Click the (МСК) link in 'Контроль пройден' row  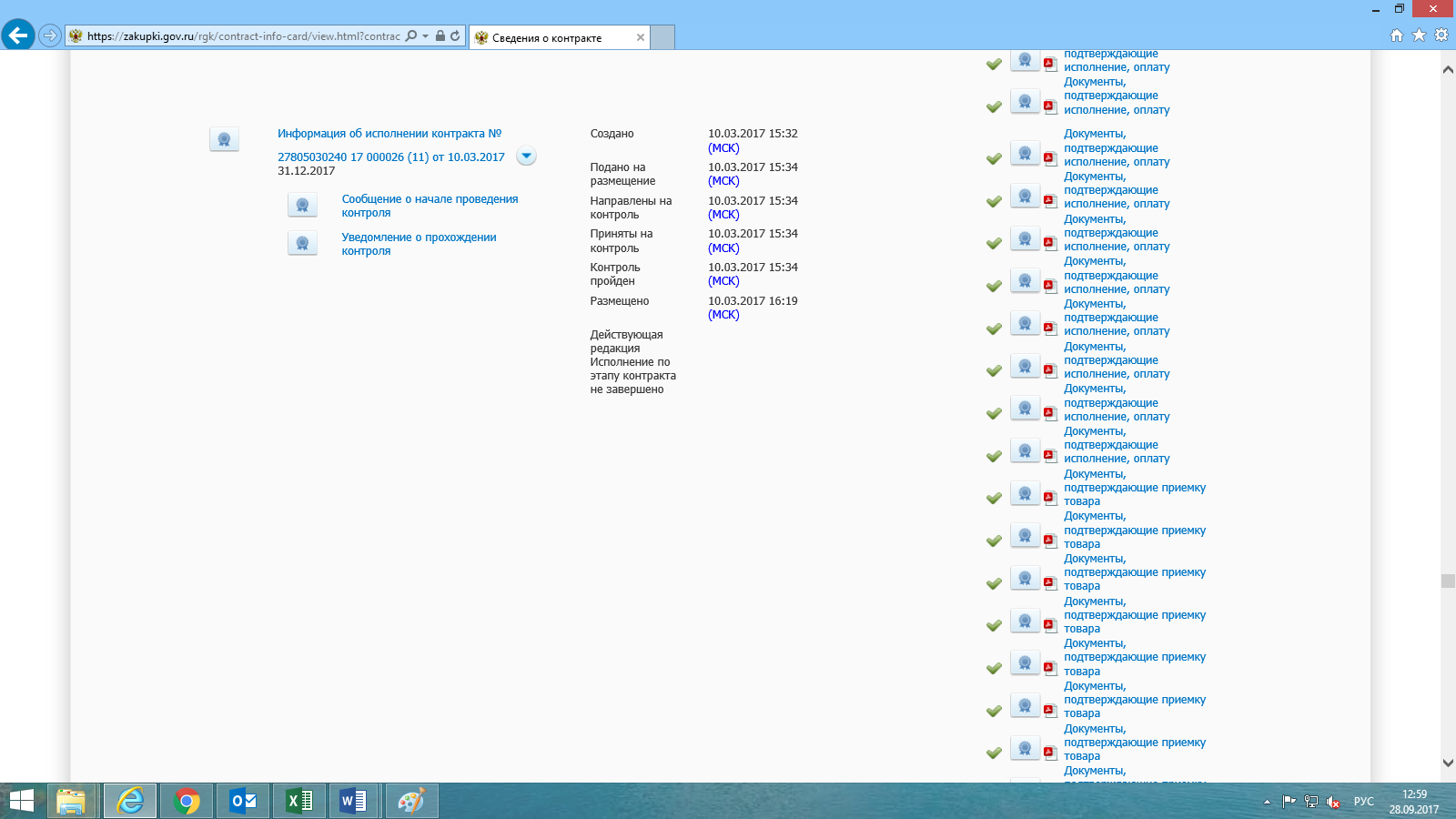(x=723, y=281)
